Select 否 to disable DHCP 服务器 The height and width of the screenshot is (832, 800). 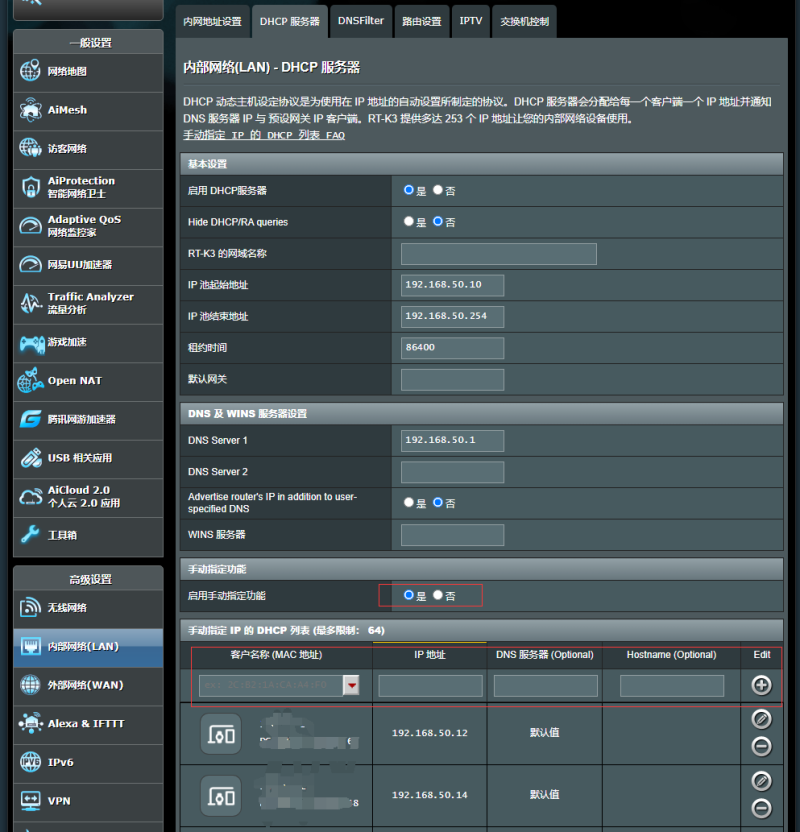pyautogui.click(x=438, y=190)
